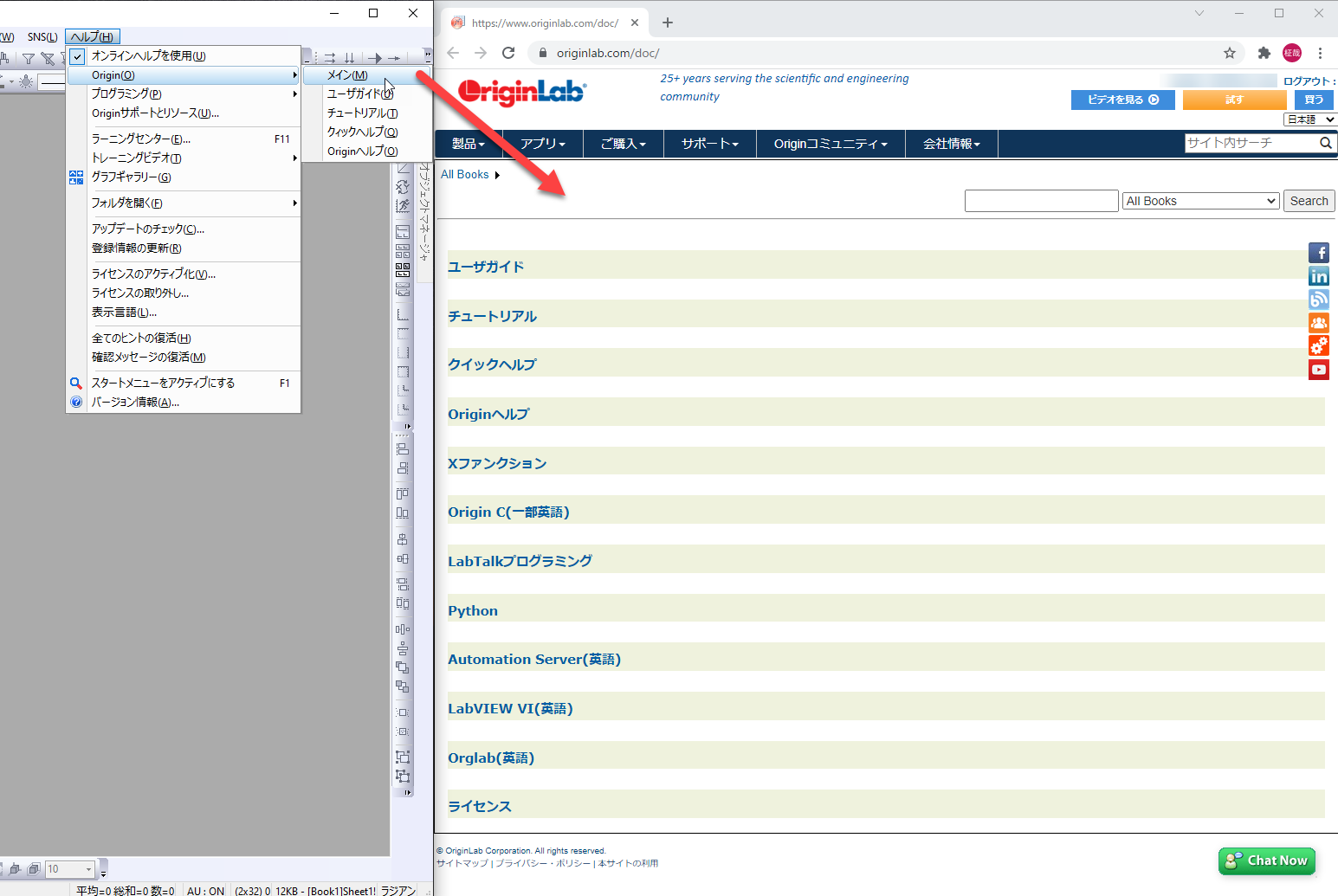Viewport: 1338px width, 896px height.
Task: Select ユーザガイド in the Origin submenu
Action: pyautogui.click(x=366, y=94)
